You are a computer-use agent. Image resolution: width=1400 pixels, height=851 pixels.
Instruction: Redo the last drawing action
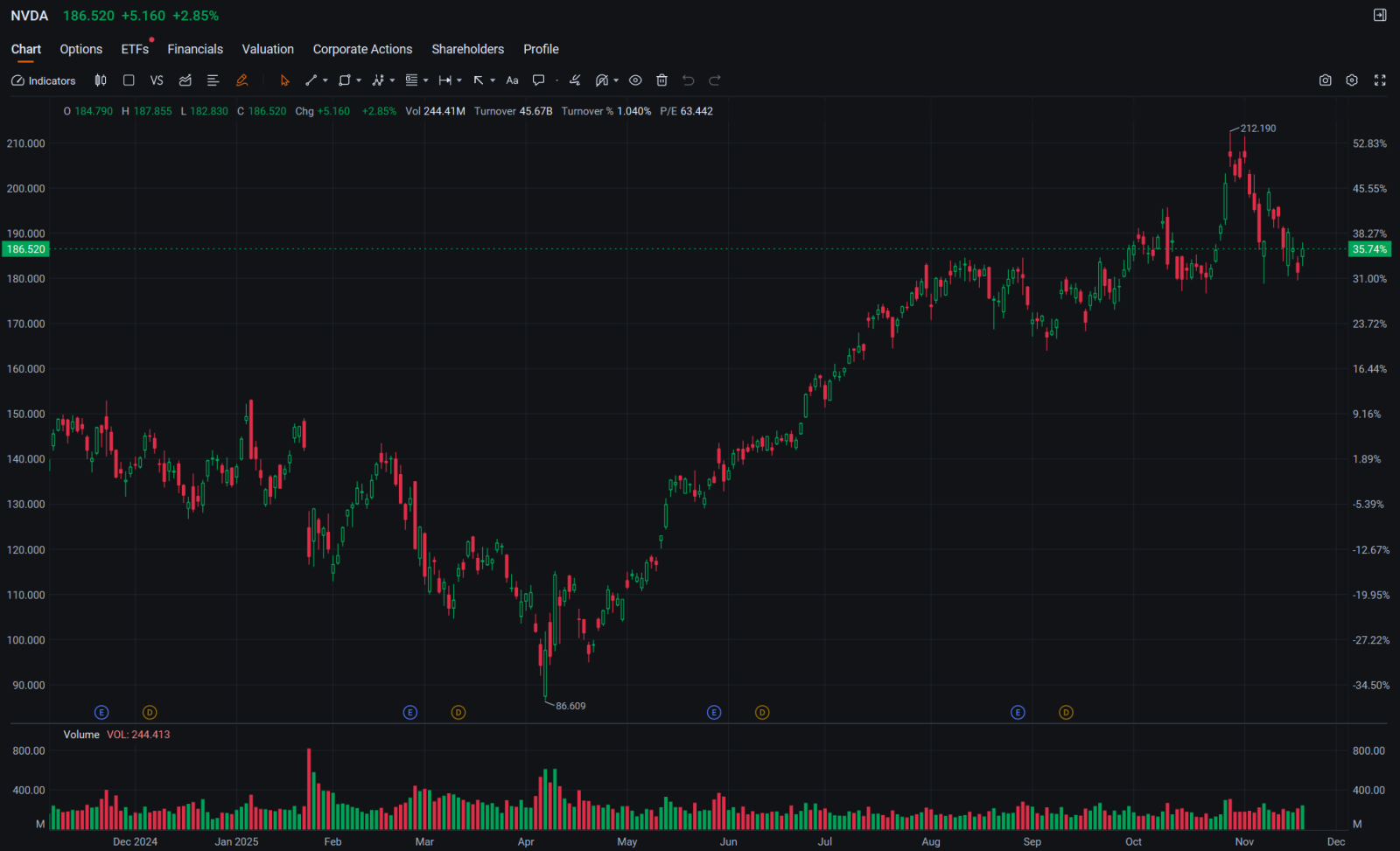pos(715,80)
